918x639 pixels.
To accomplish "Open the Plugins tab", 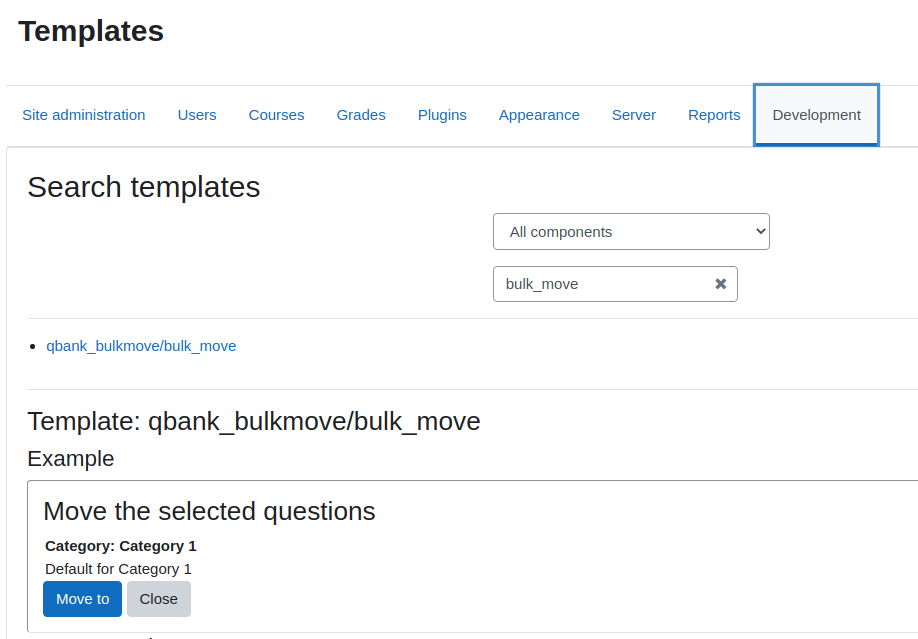I will pyautogui.click(x=442, y=115).
